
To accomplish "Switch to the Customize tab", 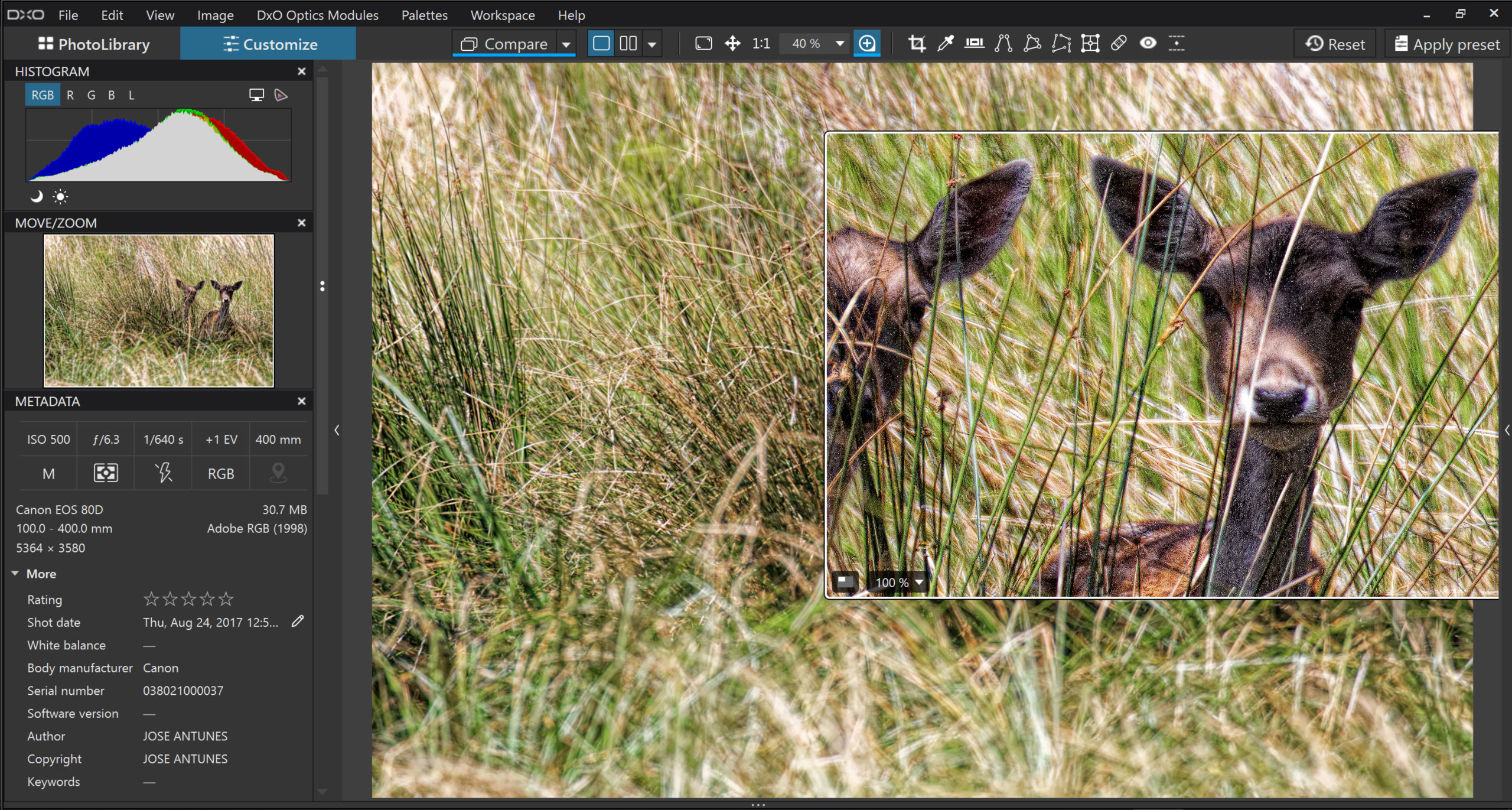I will pyautogui.click(x=269, y=44).
